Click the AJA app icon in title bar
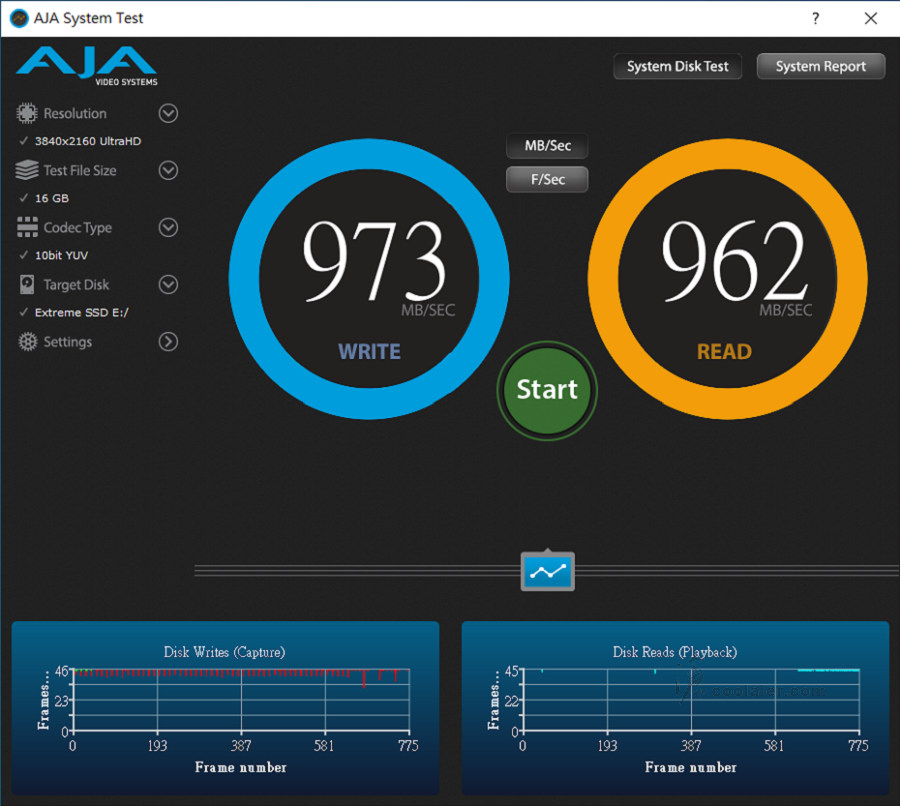Image resolution: width=900 pixels, height=806 pixels. click(20, 18)
